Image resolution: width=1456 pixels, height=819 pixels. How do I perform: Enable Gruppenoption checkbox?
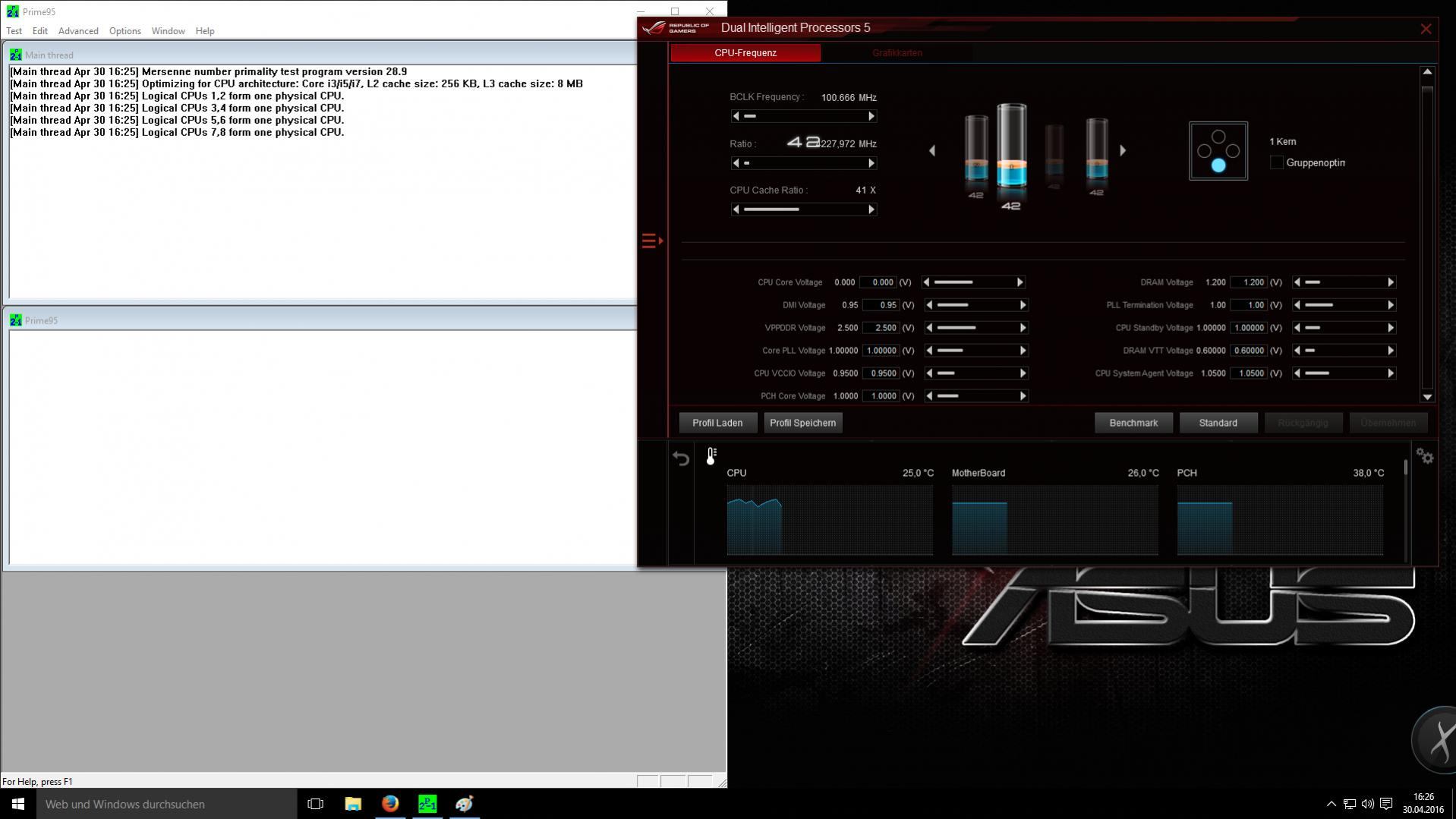coord(1277,162)
